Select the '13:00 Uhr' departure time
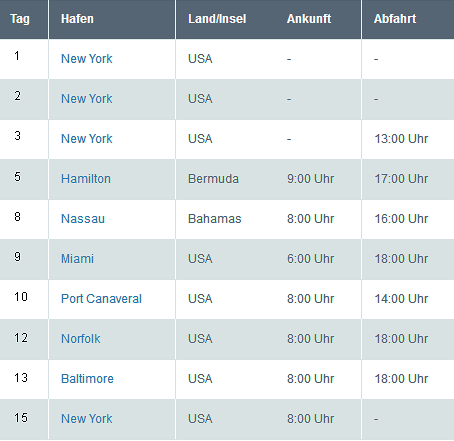 coord(401,139)
